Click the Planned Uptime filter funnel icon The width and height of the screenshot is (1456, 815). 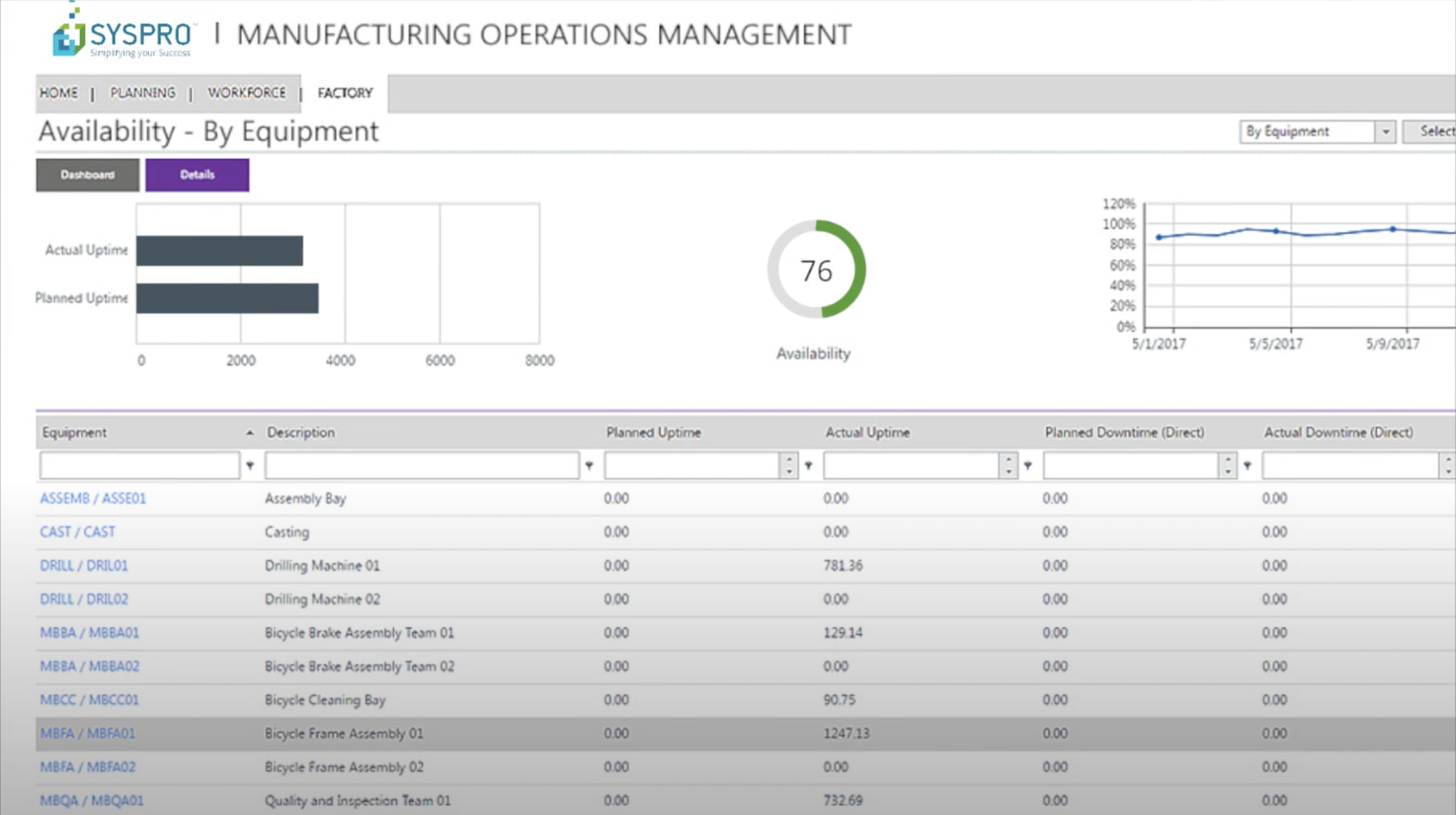click(x=809, y=465)
